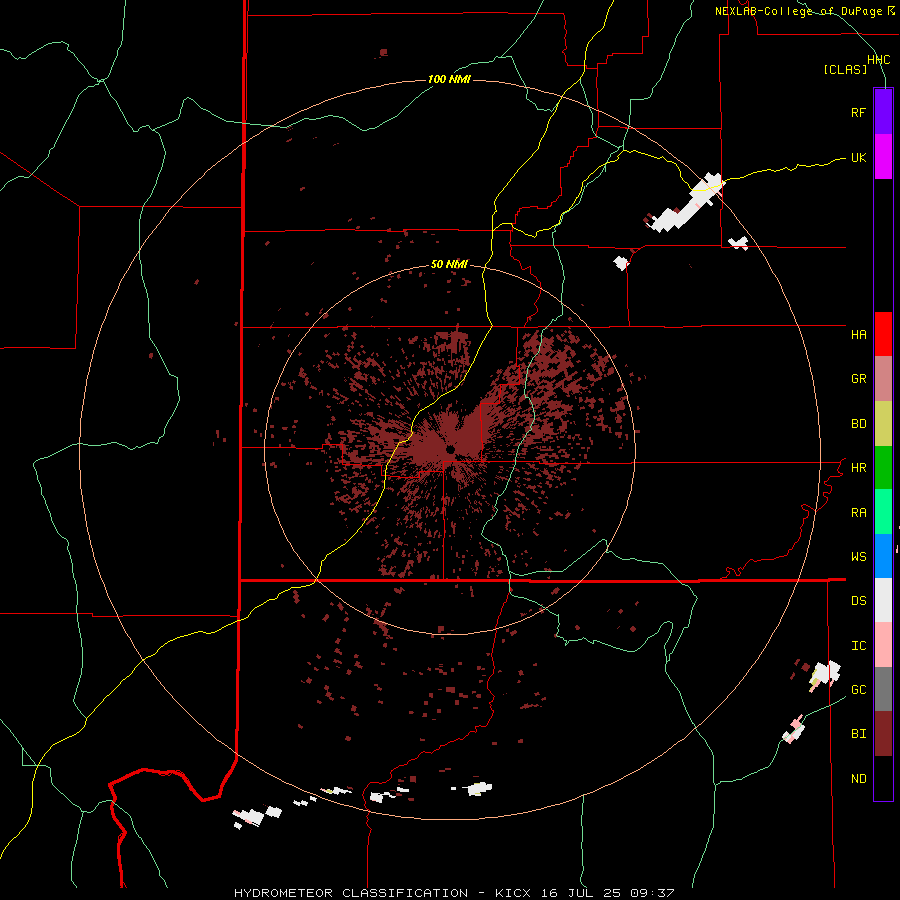Click the GC gray legend swatch
This screenshot has height=900, width=900.
[883, 689]
